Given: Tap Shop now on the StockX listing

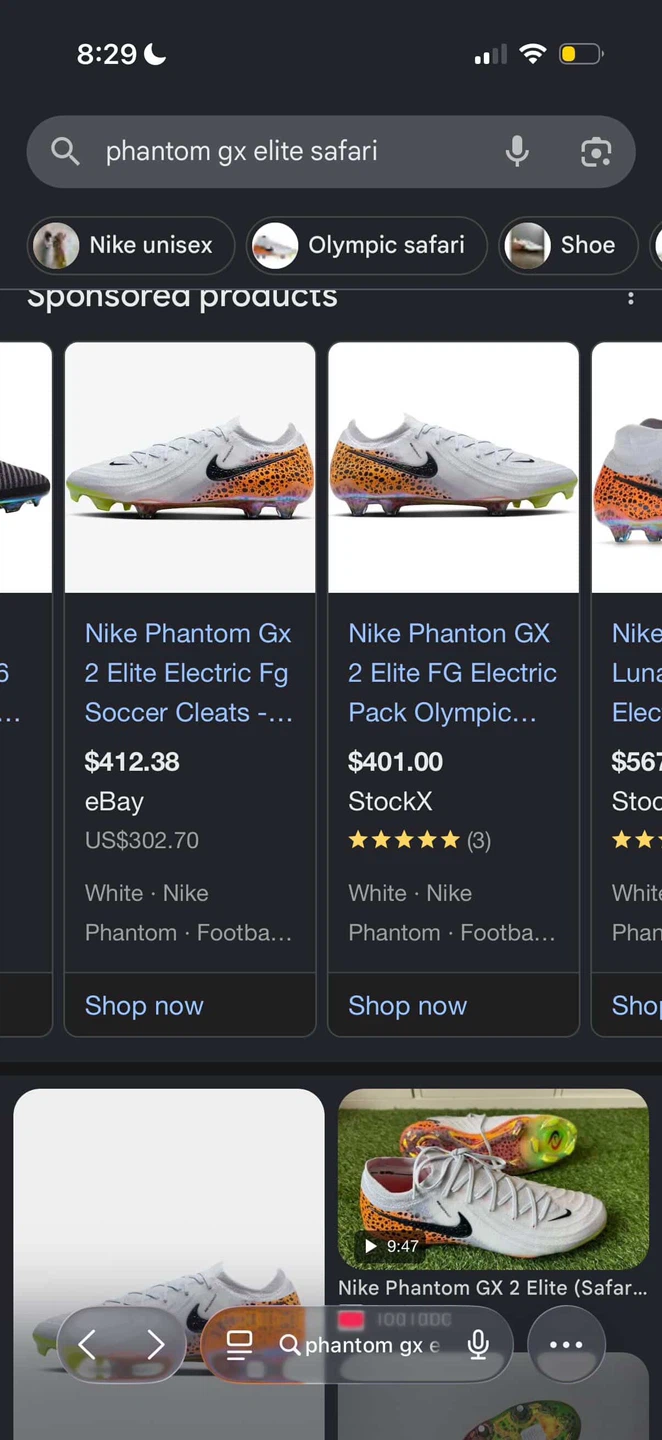Looking at the screenshot, I should pos(407,1006).
